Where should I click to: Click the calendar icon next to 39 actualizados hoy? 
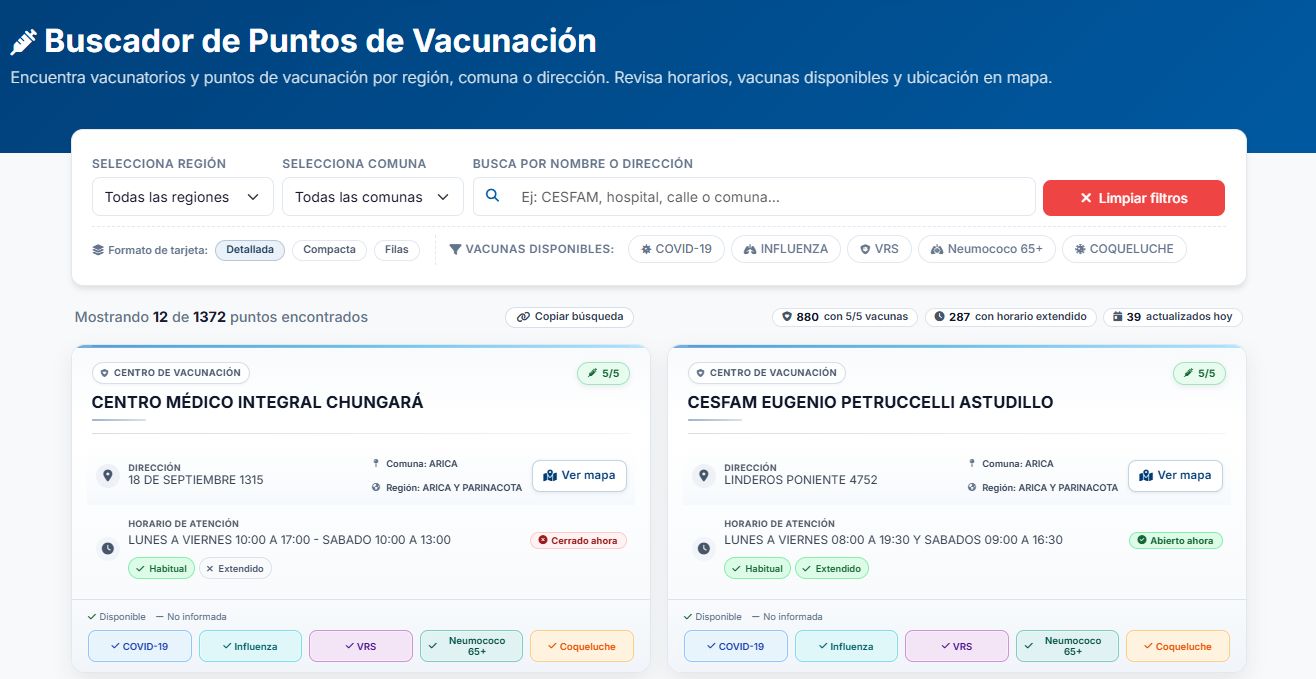(1118, 316)
